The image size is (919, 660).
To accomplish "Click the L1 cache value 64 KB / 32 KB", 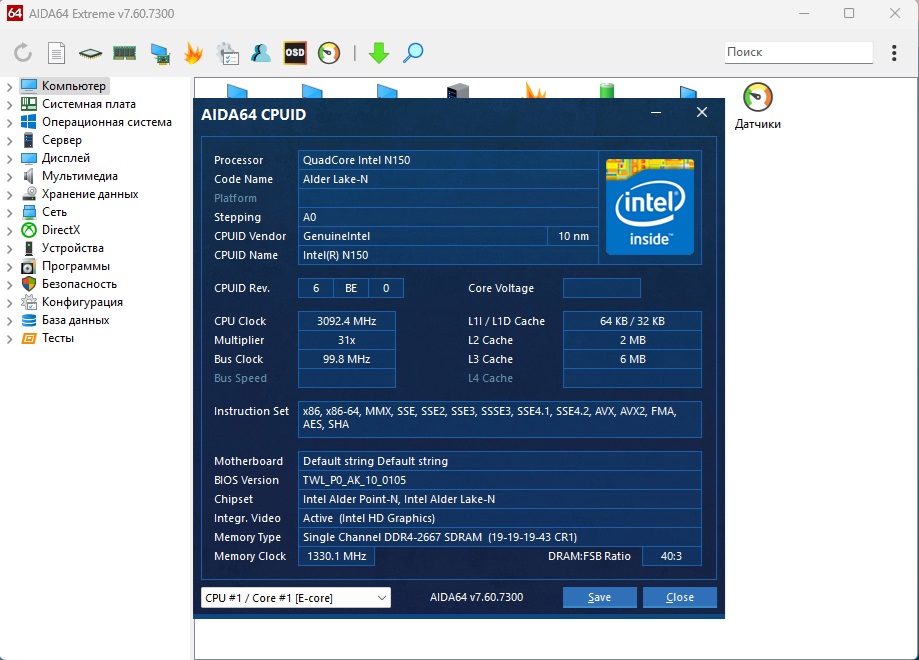I will pyautogui.click(x=632, y=321).
